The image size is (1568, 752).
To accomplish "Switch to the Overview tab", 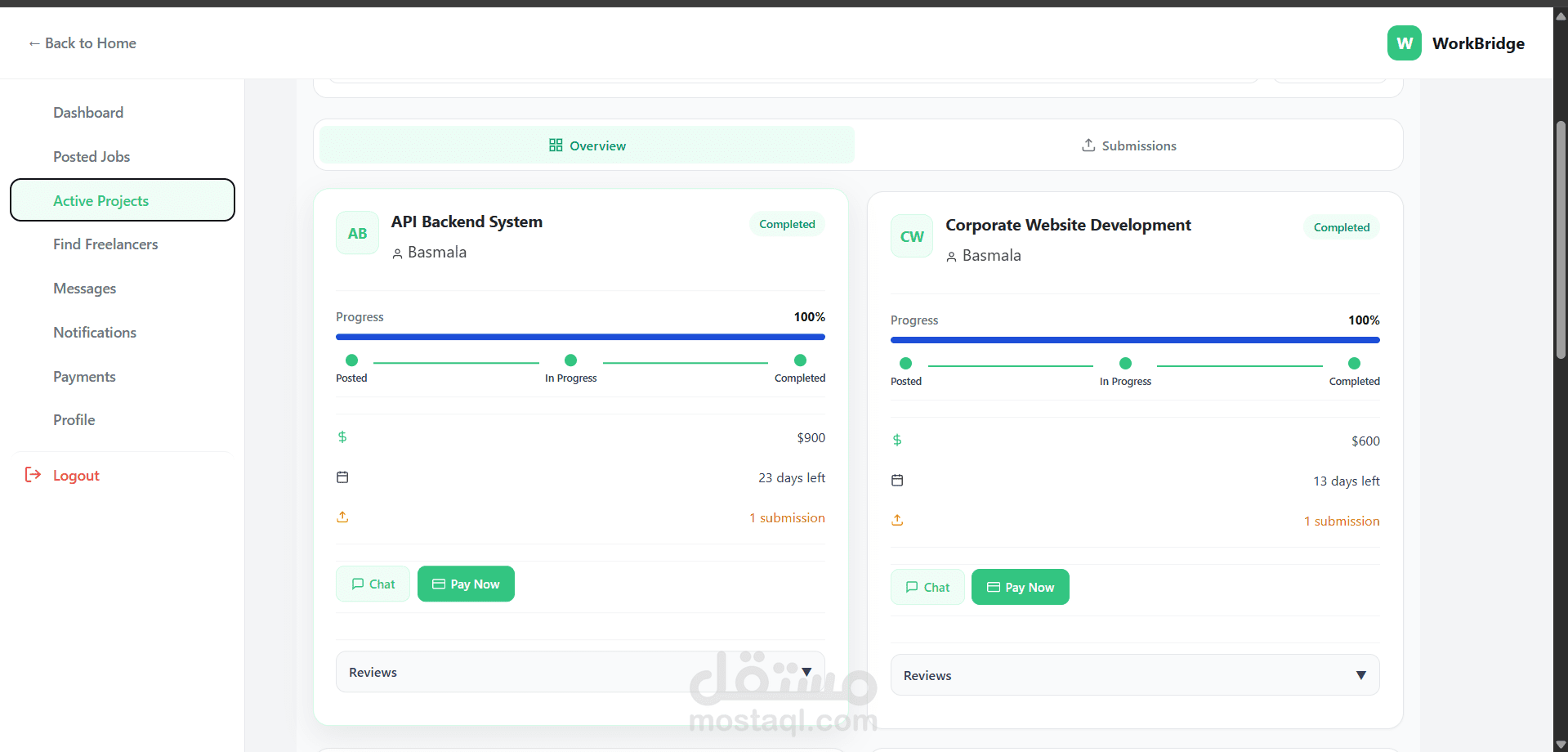I will coord(587,145).
